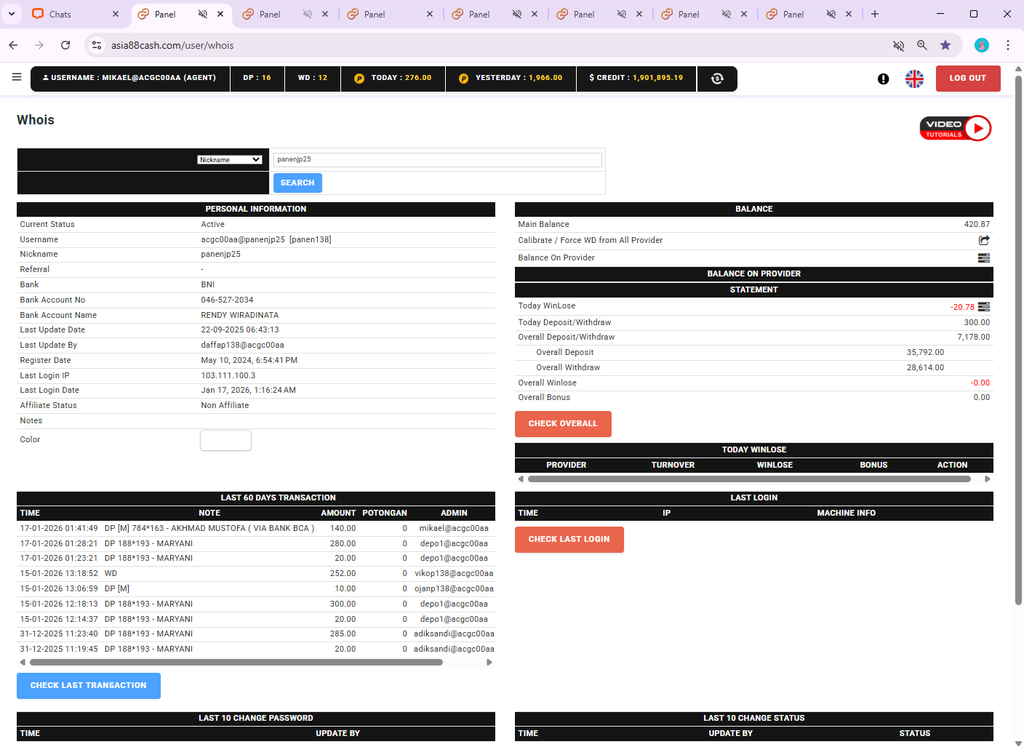1024x747 pixels.
Task: Click the transaction table horizontal scrollbar
Action: 236,662
